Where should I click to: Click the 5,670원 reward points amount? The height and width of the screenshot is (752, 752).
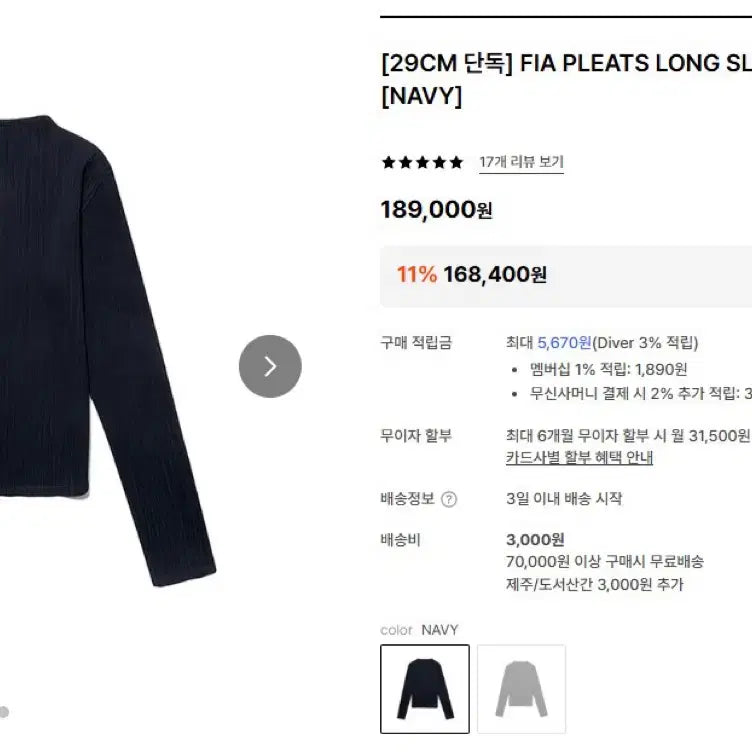(x=564, y=343)
